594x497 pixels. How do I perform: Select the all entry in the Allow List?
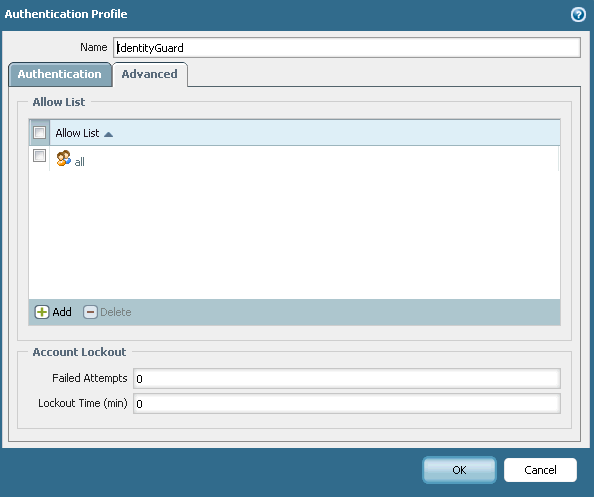[80, 162]
